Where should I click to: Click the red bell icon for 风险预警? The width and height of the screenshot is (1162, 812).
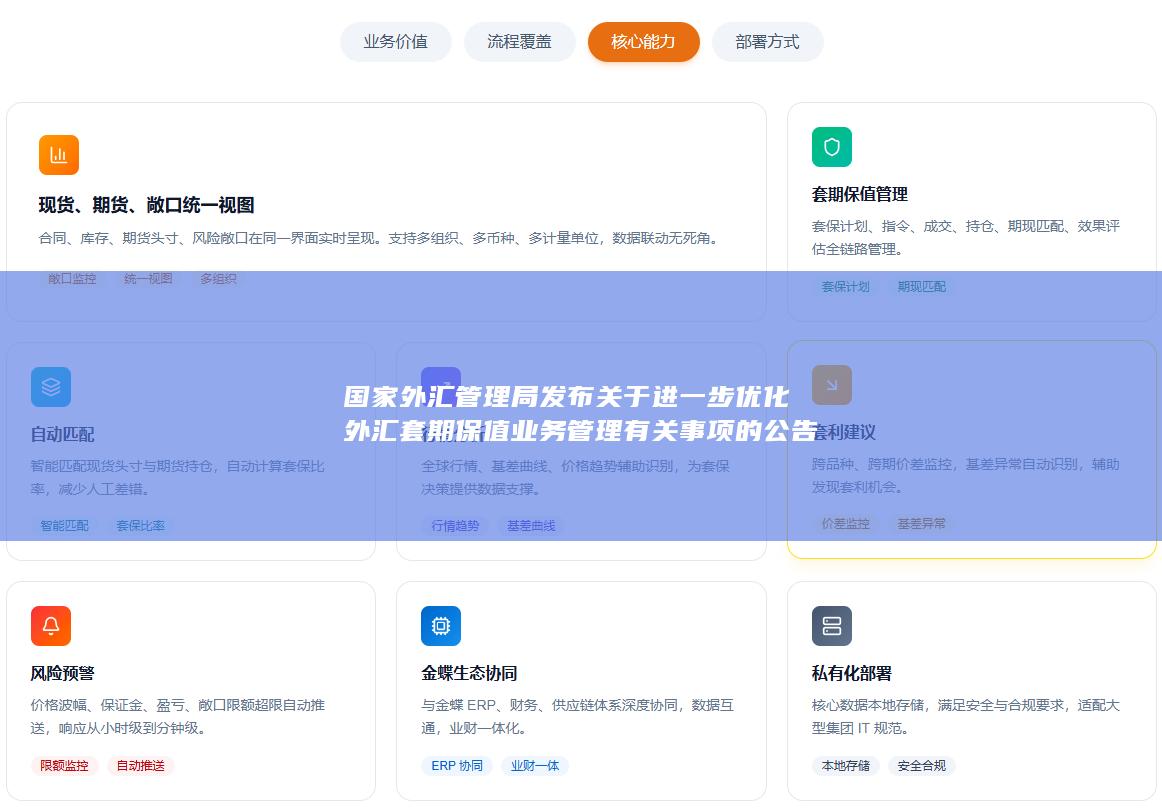pos(50,626)
